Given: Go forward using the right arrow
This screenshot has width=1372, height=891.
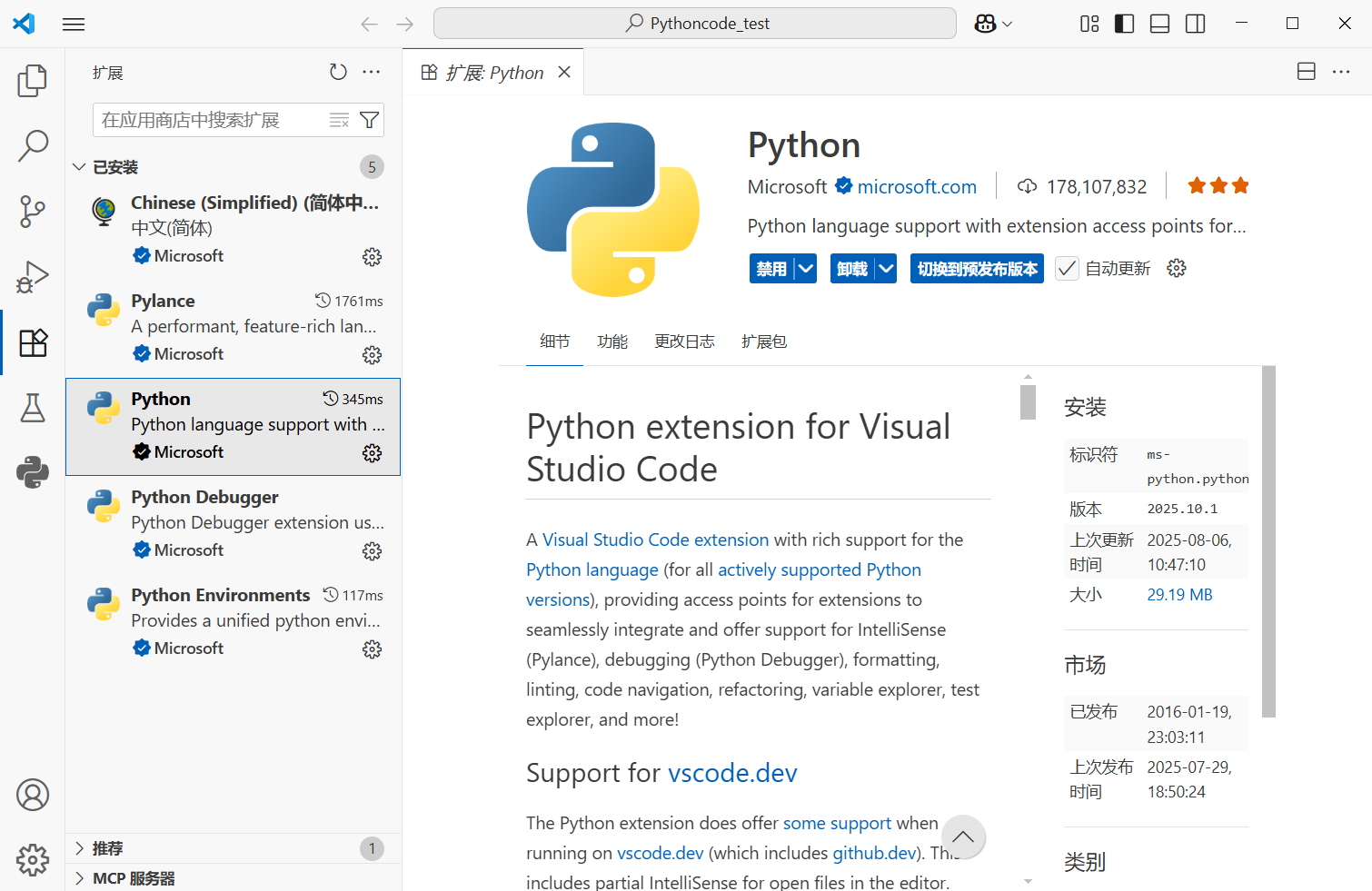Looking at the screenshot, I should click(x=405, y=25).
